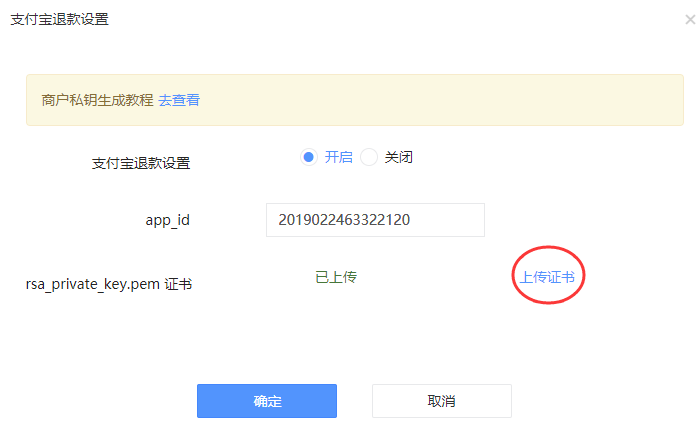Open the 去查看 tutorial link
Image resolution: width=699 pixels, height=444 pixels.
pyautogui.click(x=179, y=100)
